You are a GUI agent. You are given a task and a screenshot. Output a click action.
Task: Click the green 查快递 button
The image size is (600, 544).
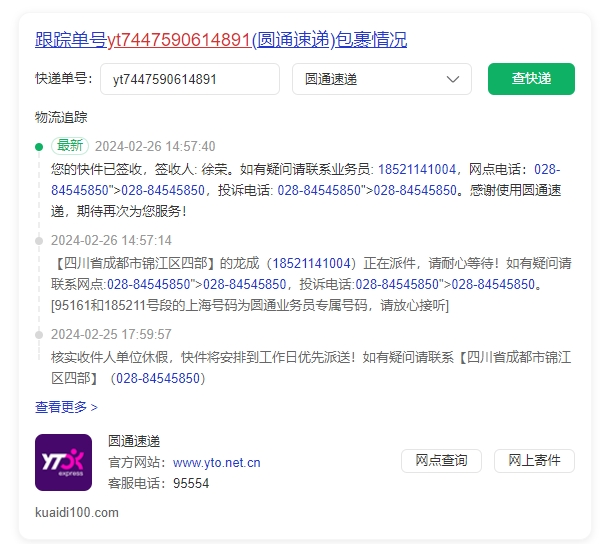531,79
